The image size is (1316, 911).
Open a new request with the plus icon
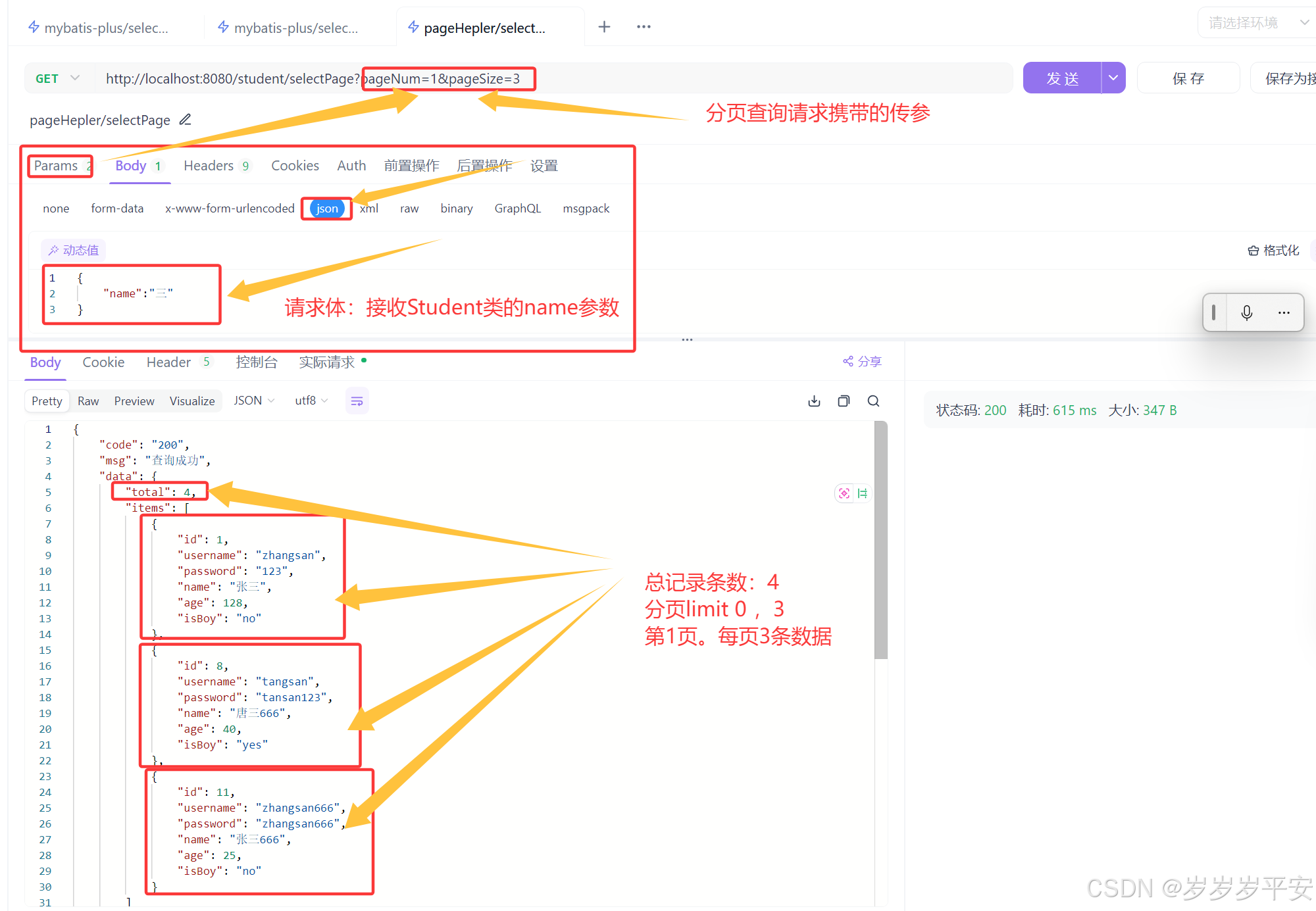pyautogui.click(x=603, y=26)
